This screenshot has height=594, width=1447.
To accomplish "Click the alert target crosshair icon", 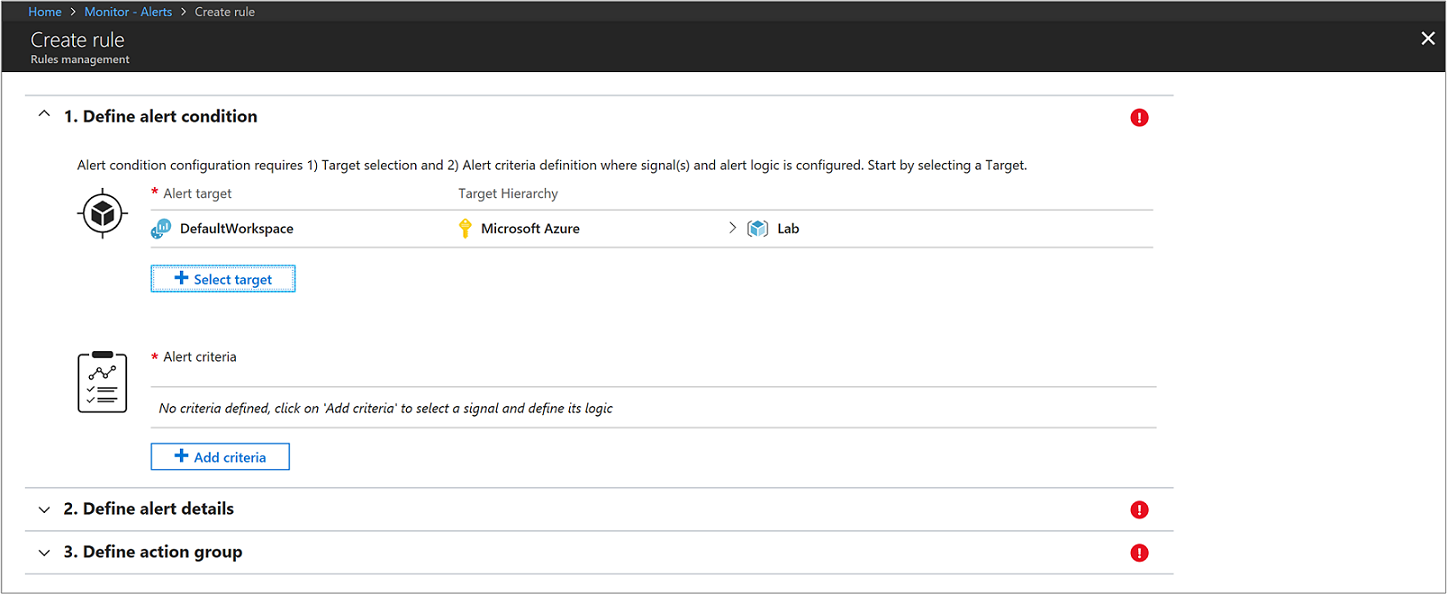I will (102, 213).
